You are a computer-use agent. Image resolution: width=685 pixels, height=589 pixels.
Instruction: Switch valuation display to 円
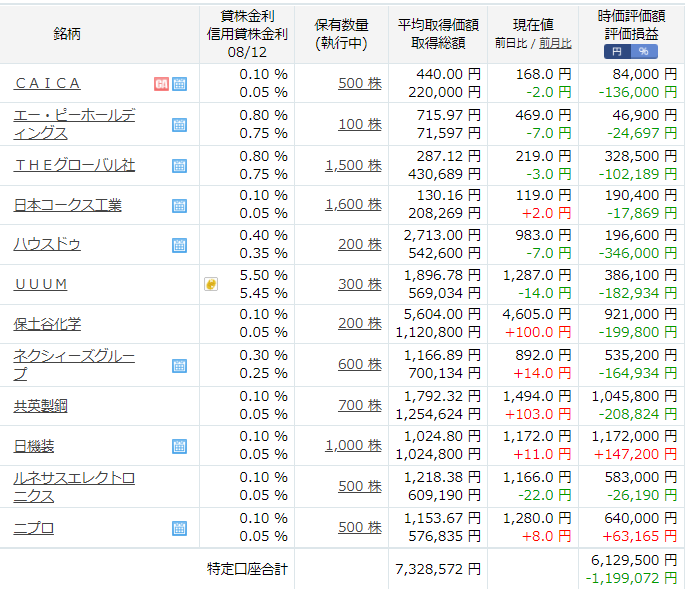tap(617, 52)
